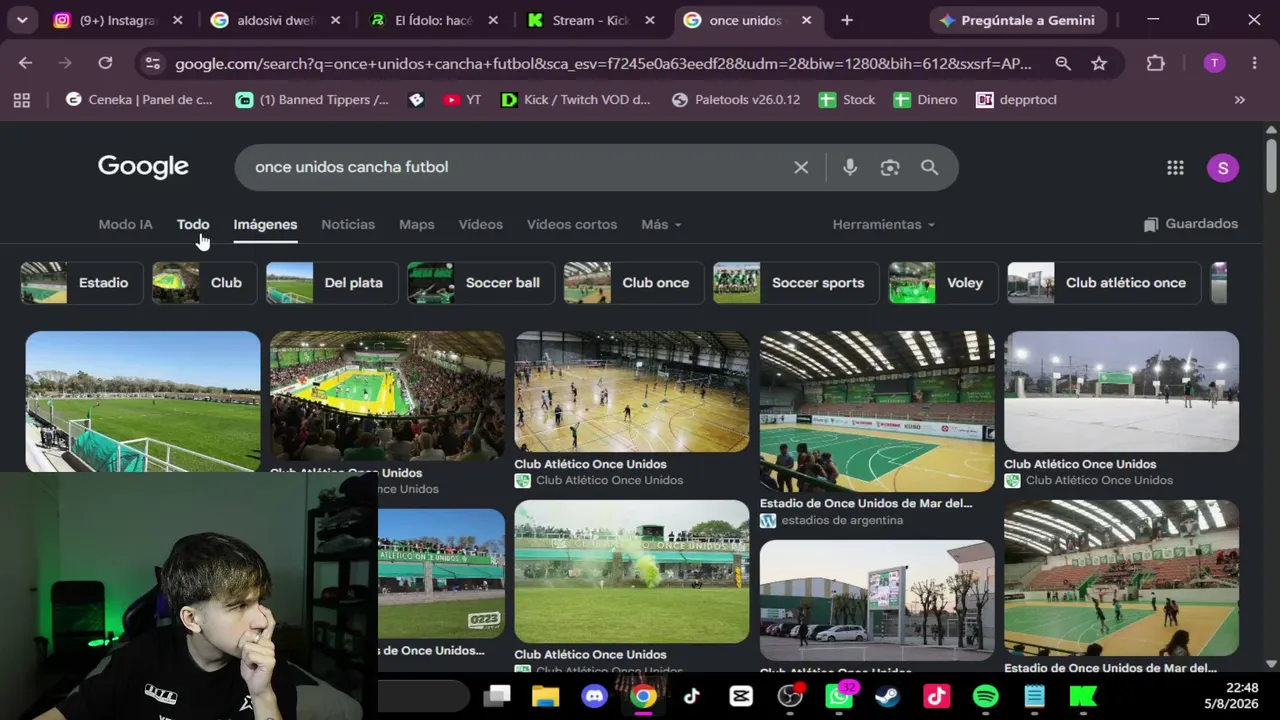The width and height of the screenshot is (1280, 720).
Task: Submit search with the magnifier icon
Action: click(x=930, y=167)
